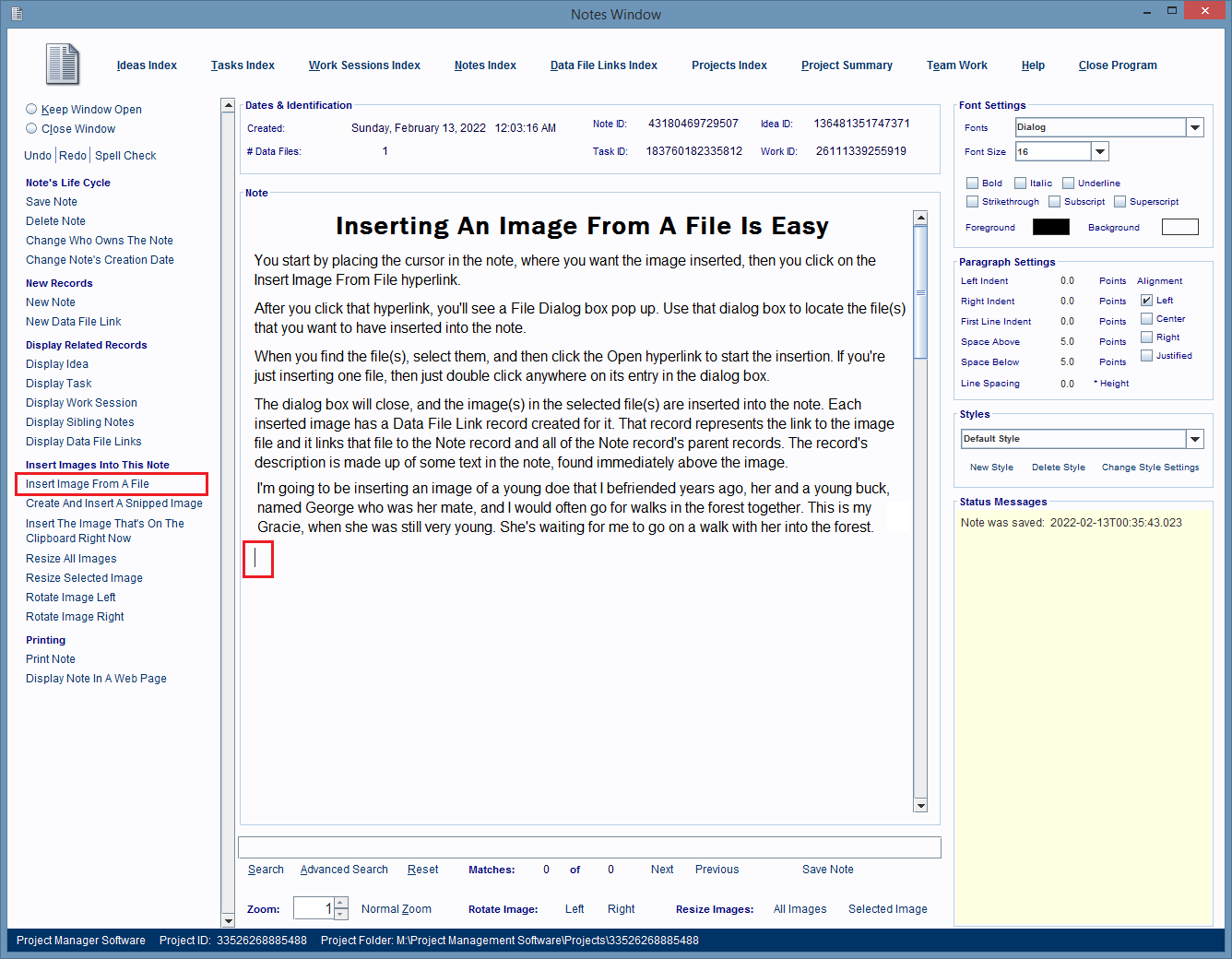Open Work Sessions Index
1232x959 pixels.
point(364,65)
